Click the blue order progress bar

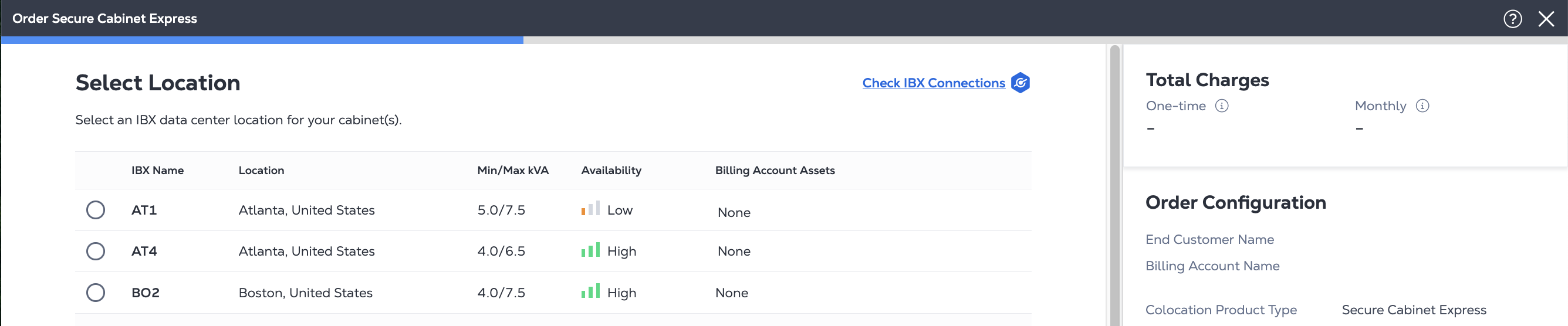pyautogui.click(x=262, y=40)
